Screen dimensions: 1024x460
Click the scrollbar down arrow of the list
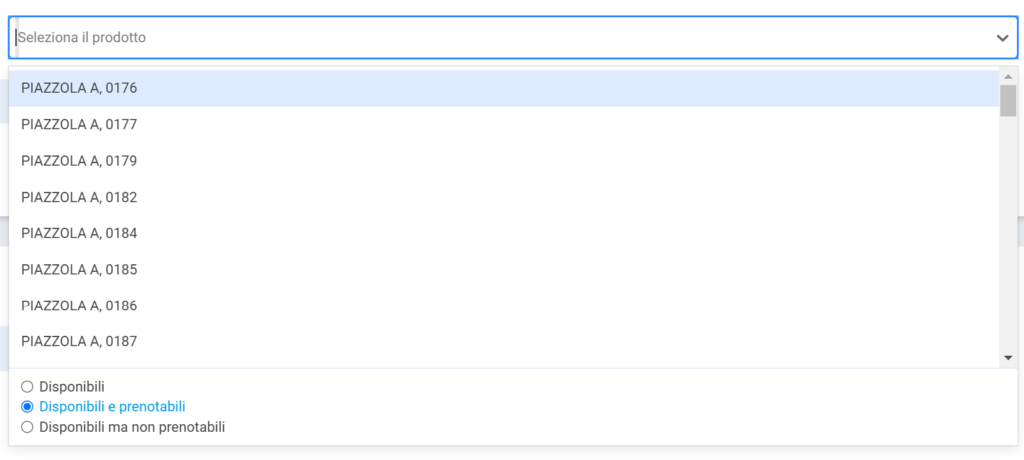coord(1008,357)
